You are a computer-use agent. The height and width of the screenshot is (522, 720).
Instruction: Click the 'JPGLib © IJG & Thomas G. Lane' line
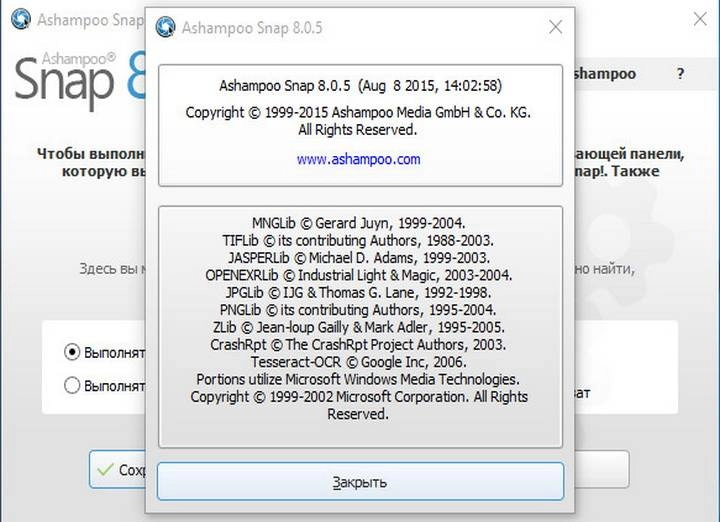[358, 292]
